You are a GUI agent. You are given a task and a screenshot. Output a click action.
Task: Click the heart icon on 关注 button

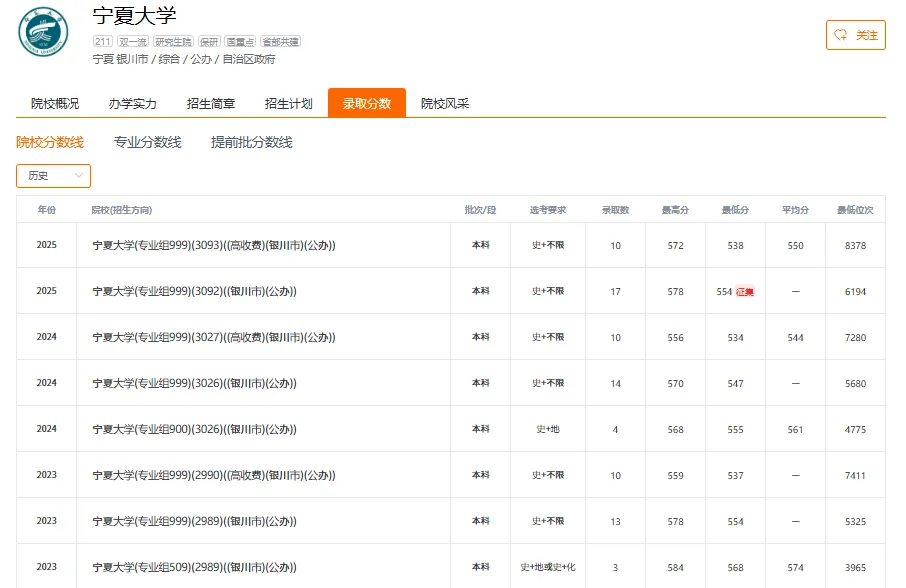coord(841,35)
